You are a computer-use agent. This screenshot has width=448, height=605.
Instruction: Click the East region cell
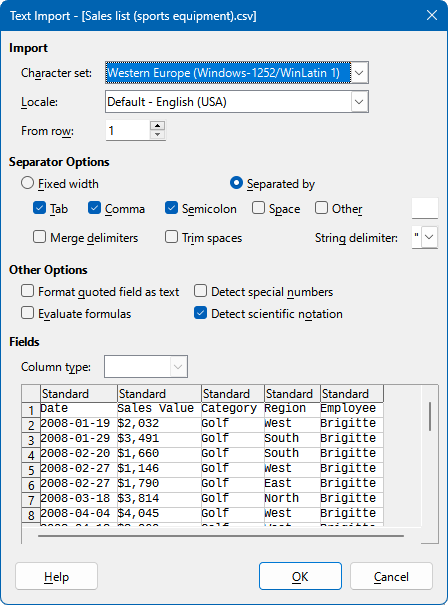point(292,483)
